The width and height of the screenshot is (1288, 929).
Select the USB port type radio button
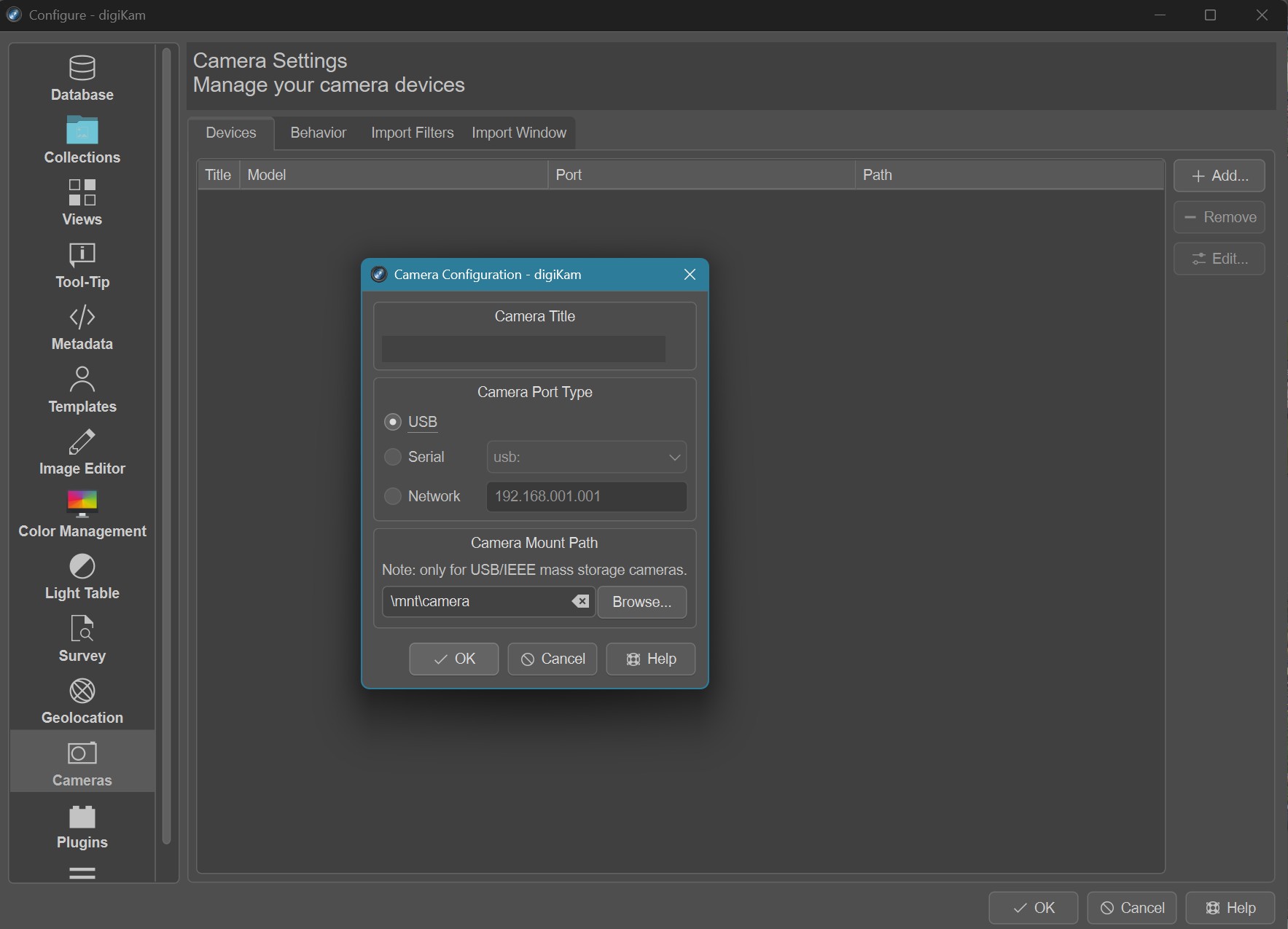pos(393,422)
